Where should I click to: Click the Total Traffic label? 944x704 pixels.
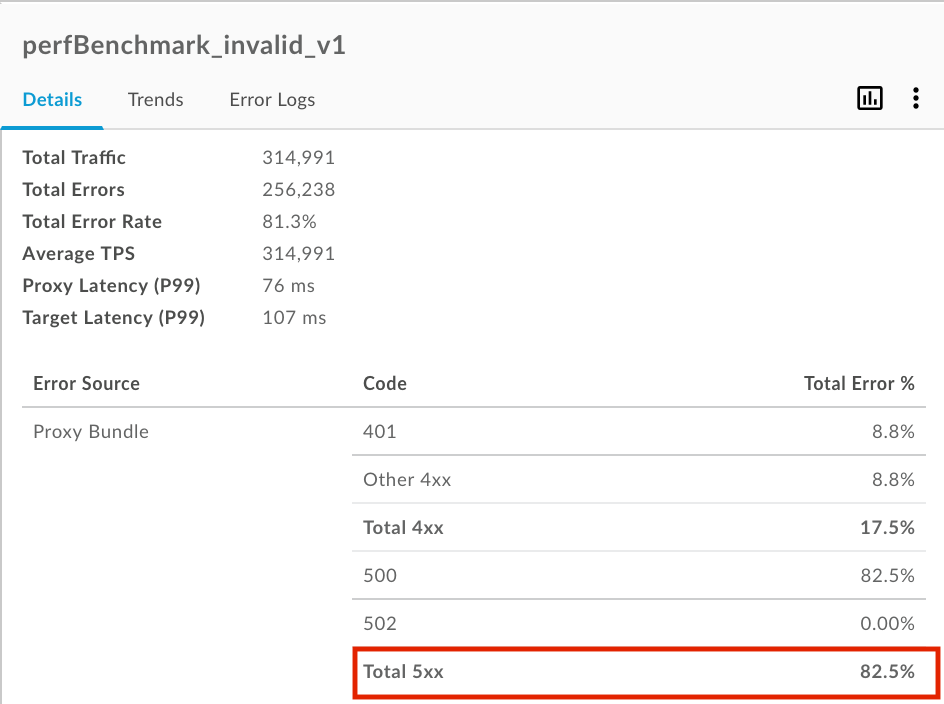point(74,158)
